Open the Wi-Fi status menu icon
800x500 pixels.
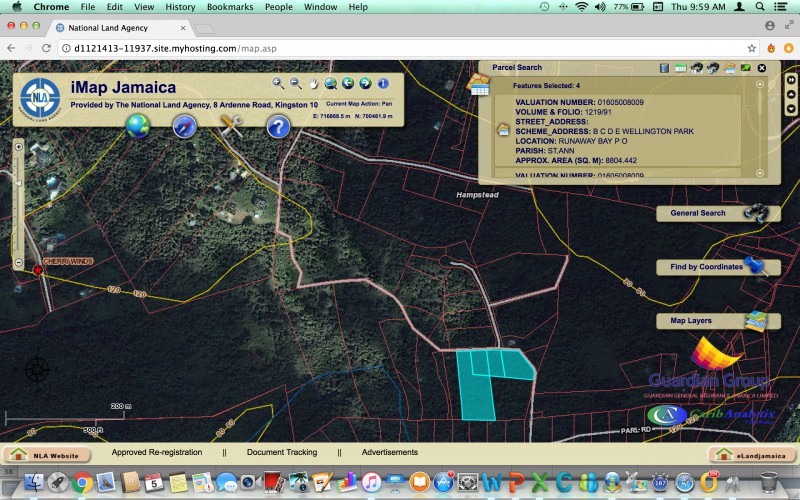pos(581,7)
